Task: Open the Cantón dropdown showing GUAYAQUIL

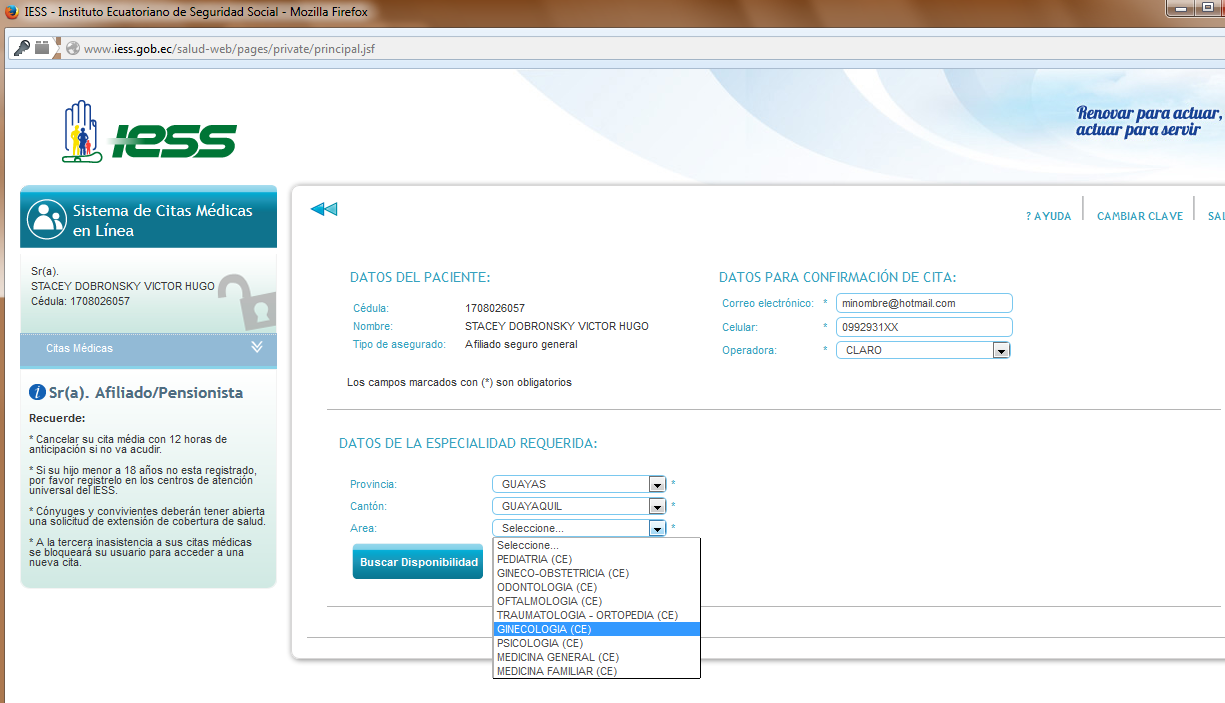Action: coord(579,506)
